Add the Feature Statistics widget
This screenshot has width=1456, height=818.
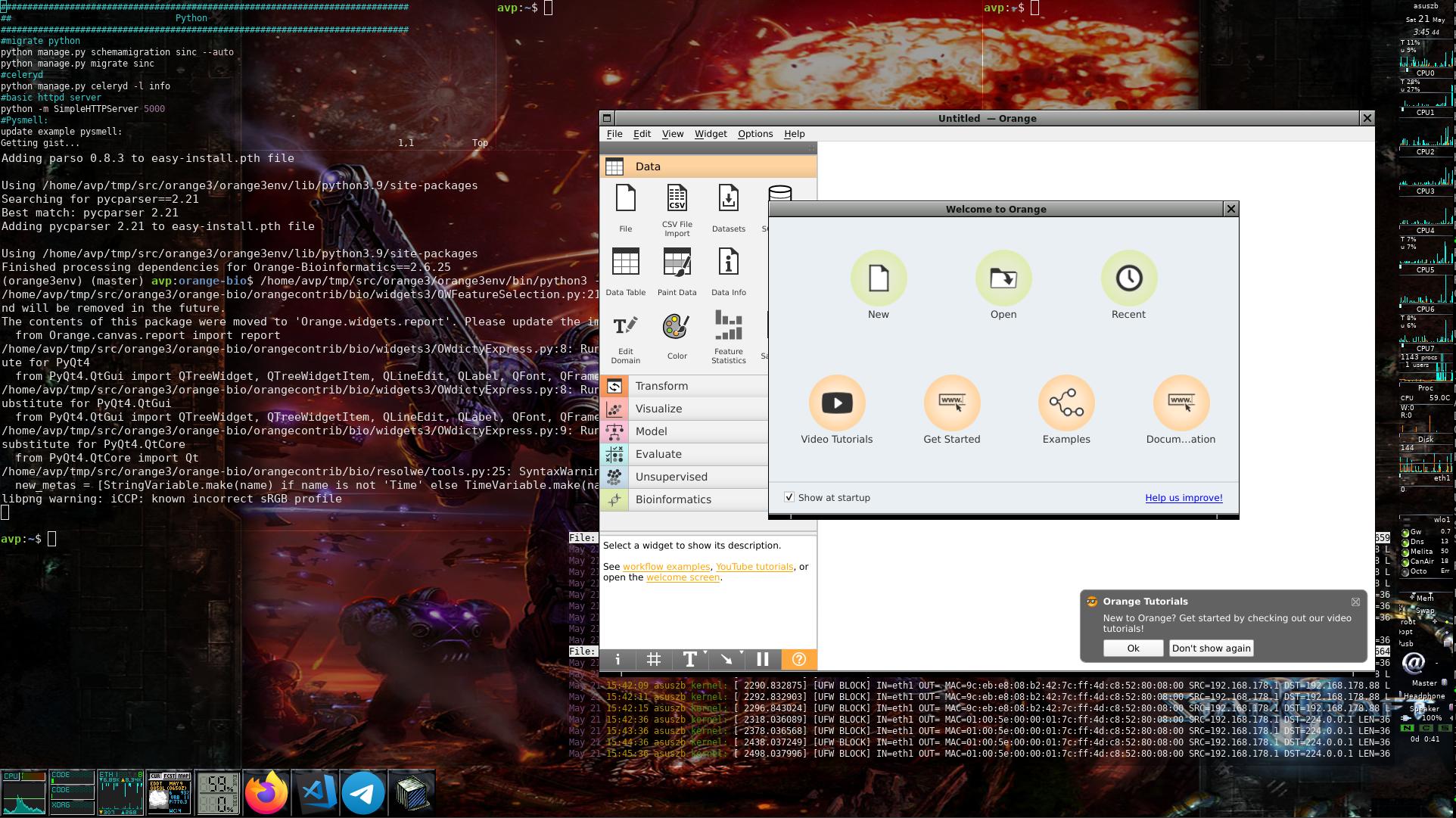728,328
